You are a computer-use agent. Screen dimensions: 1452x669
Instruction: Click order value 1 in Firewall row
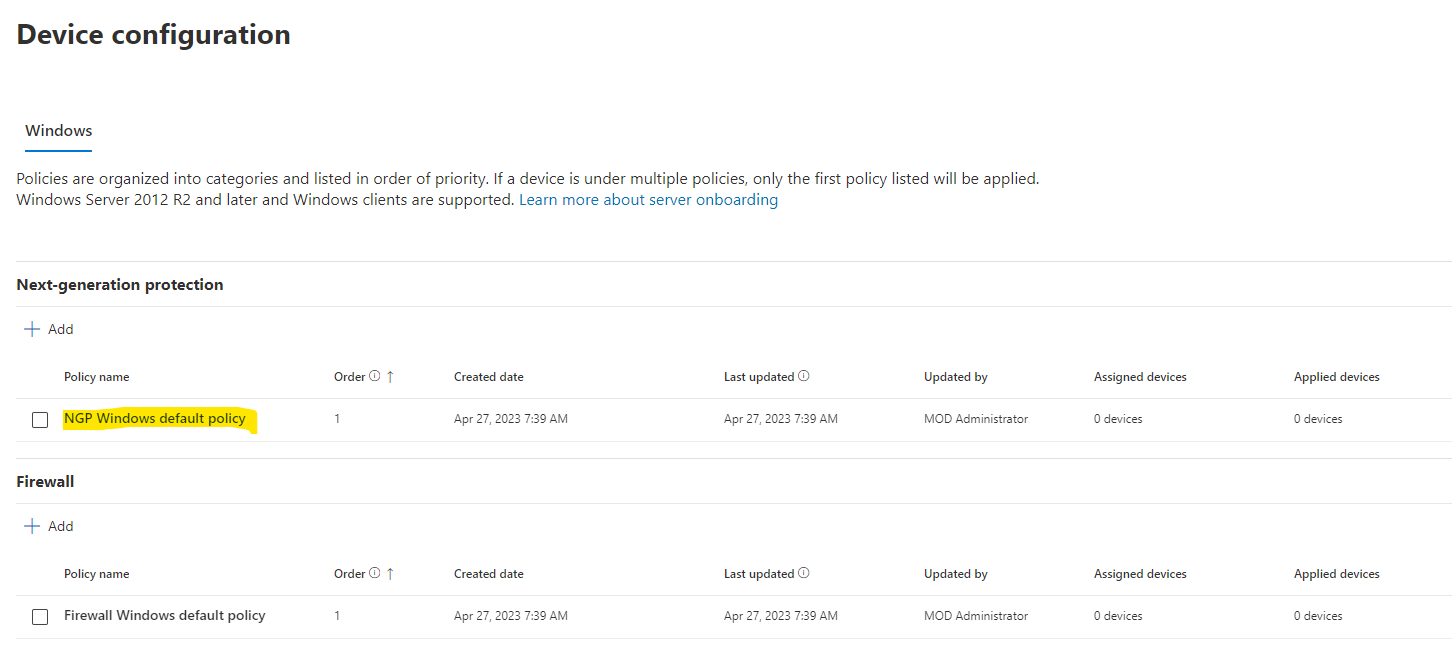coord(337,616)
